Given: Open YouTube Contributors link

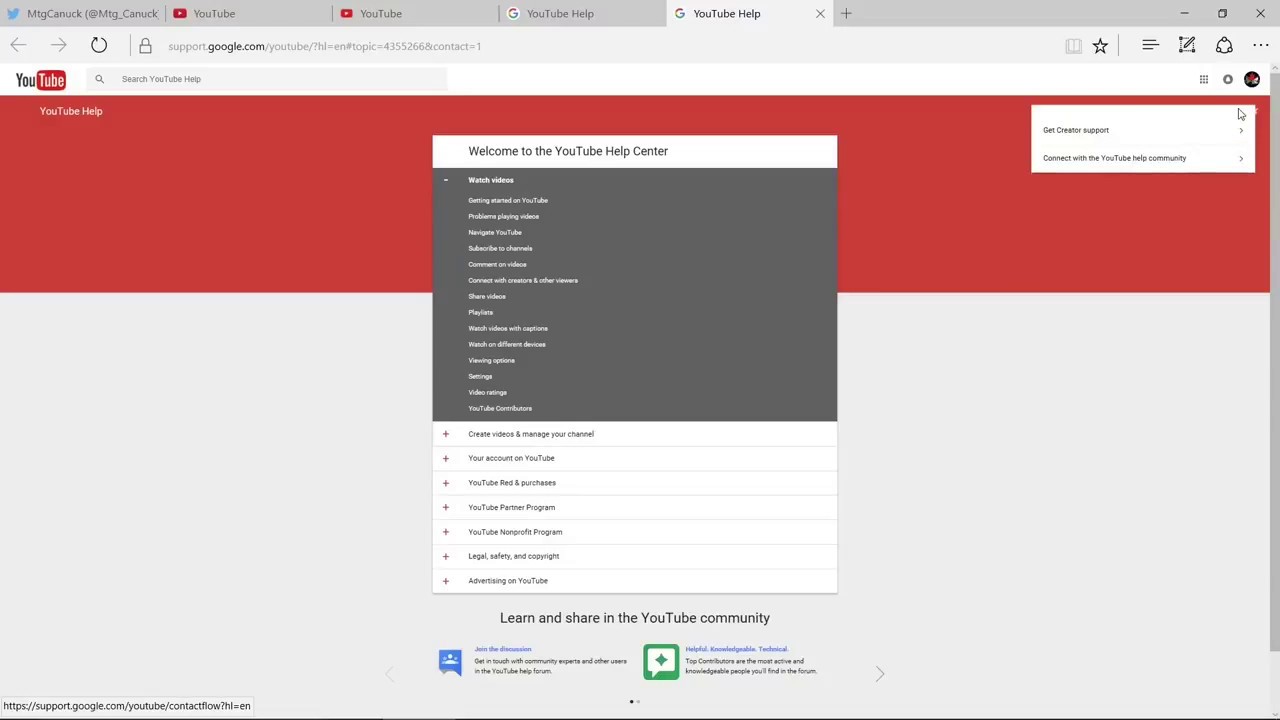Looking at the screenshot, I should (x=500, y=408).
